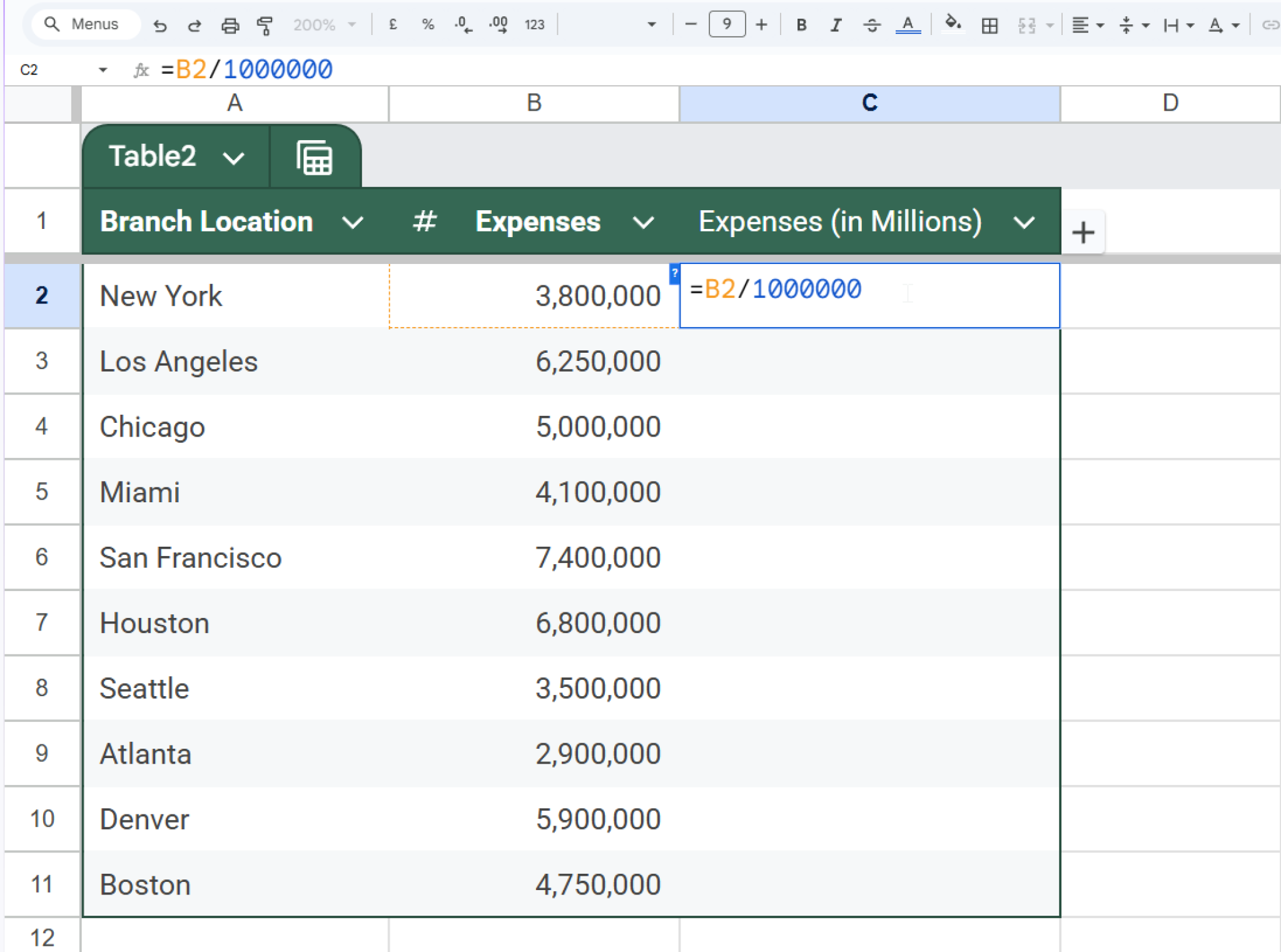Select the row 5 header
The width and height of the screenshot is (1281, 952).
point(41,492)
